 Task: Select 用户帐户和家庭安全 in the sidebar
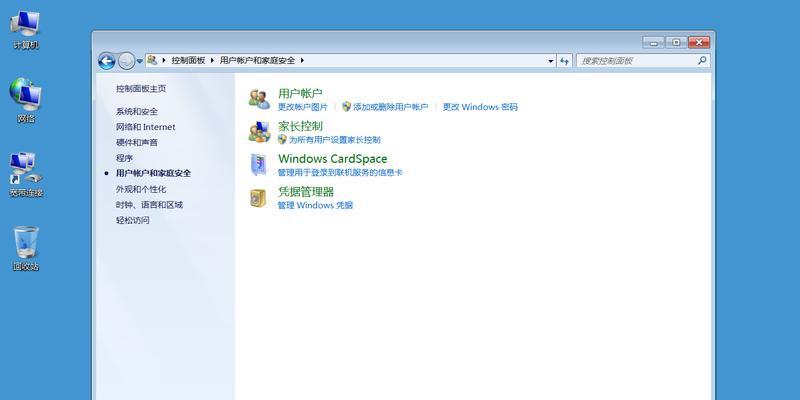pos(154,173)
